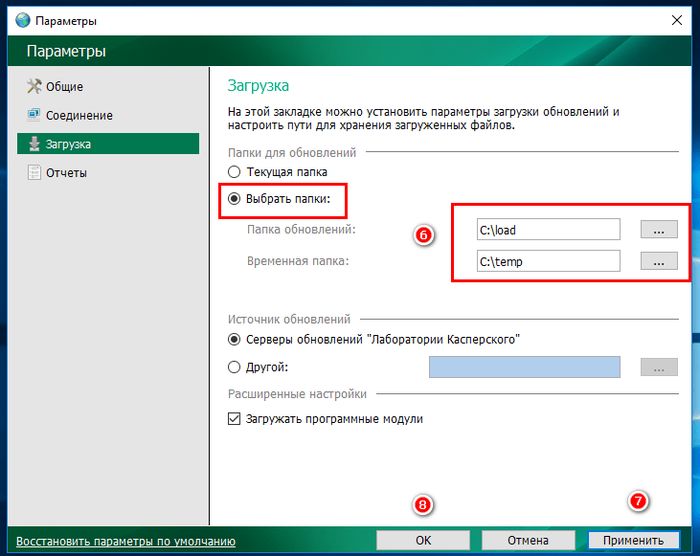This screenshot has height=556, width=700.
Task: Click the green Параметры header title
Action: [x=66, y=51]
